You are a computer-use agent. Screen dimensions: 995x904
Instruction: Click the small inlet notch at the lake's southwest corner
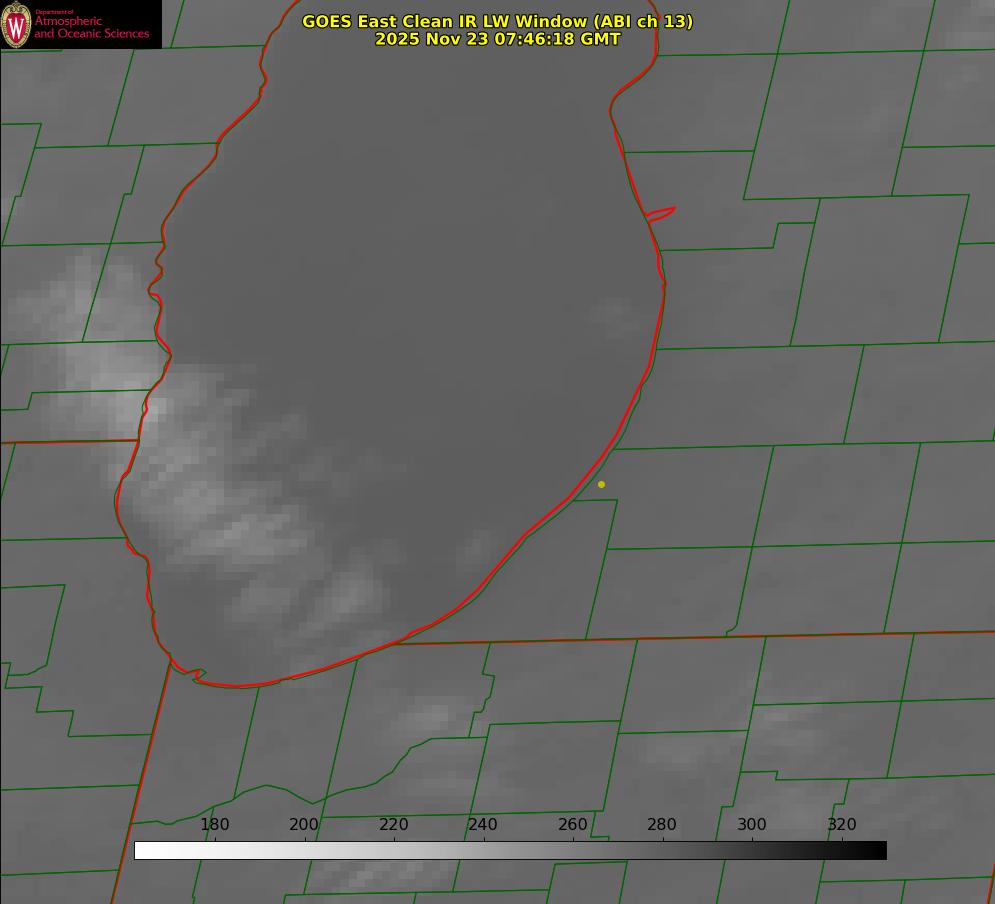point(197,676)
